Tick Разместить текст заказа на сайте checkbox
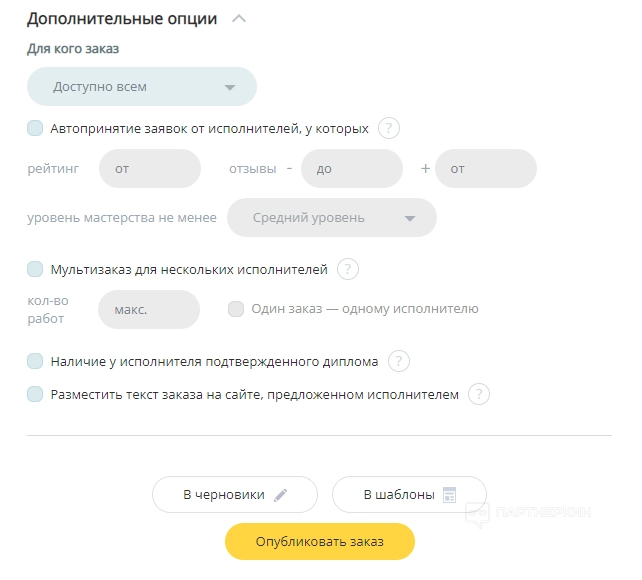 click(x=35, y=394)
